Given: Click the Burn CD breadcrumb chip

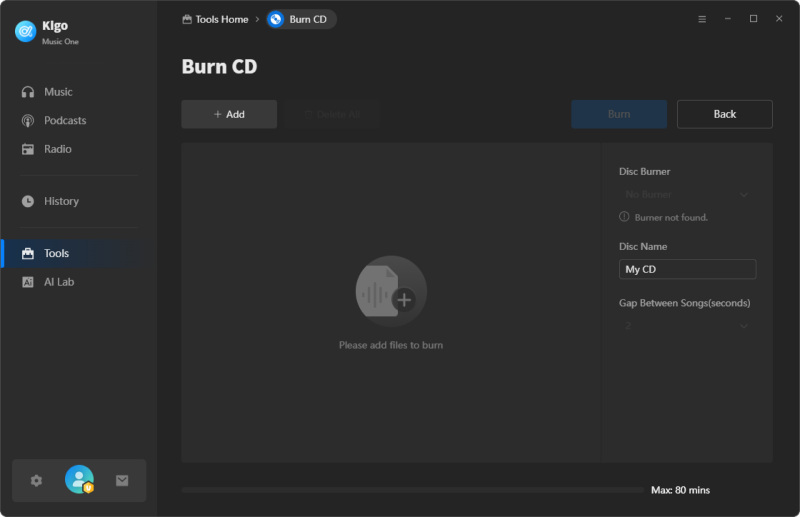Looking at the screenshot, I should pyautogui.click(x=301, y=19).
